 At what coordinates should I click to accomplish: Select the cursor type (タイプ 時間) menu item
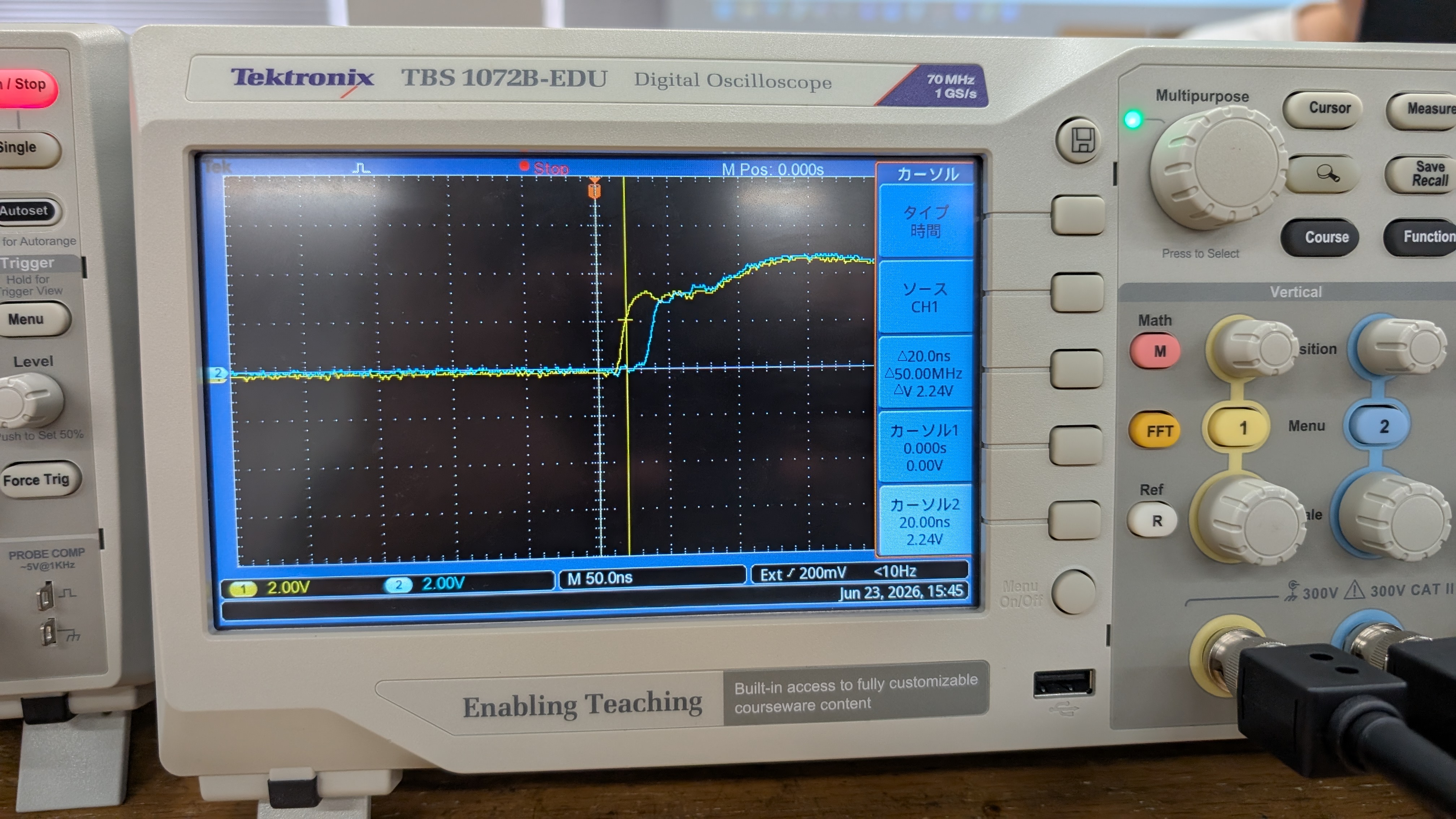click(x=925, y=221)
